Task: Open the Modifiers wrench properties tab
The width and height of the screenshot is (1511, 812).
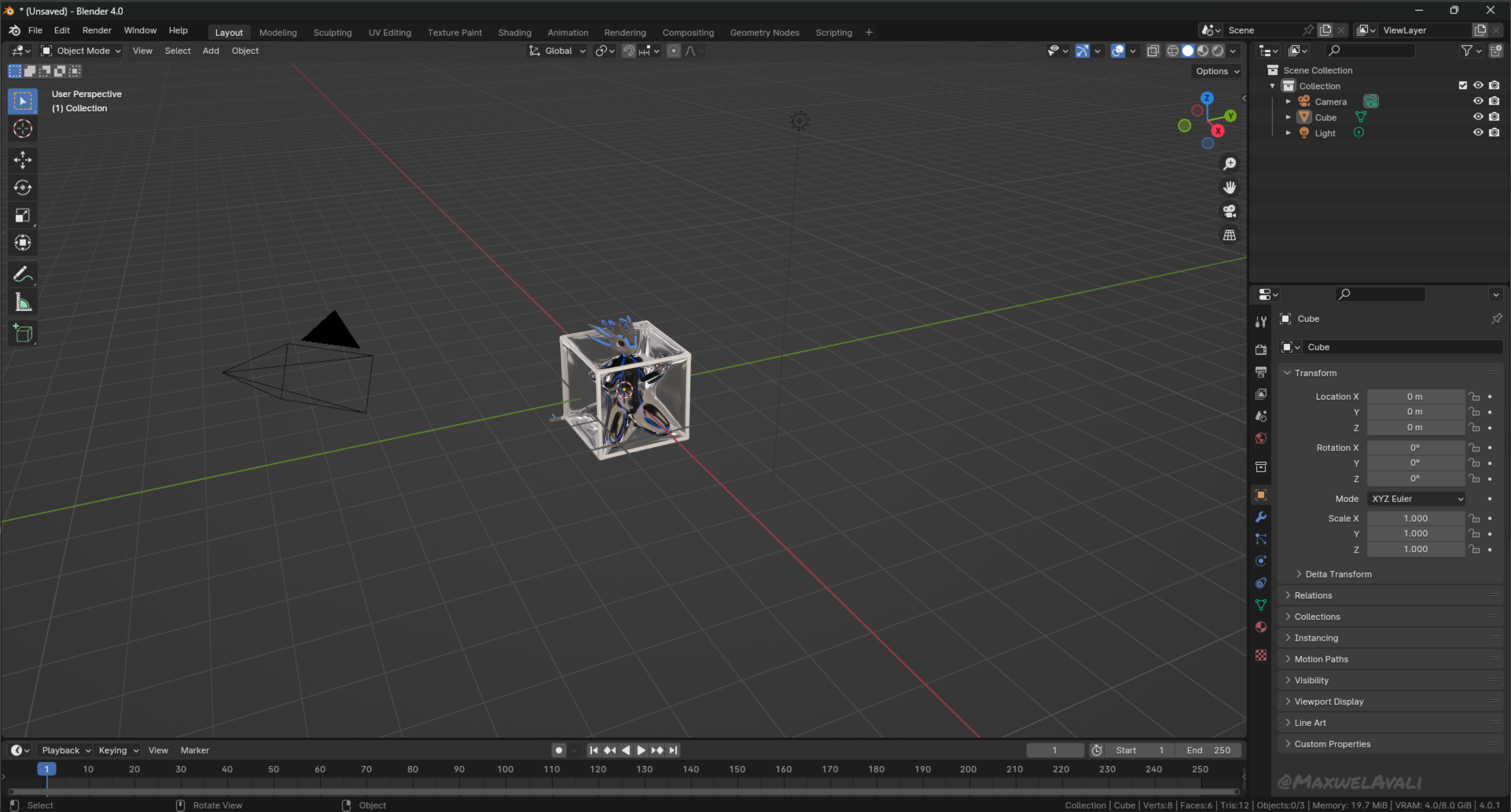Action: 1260,517
